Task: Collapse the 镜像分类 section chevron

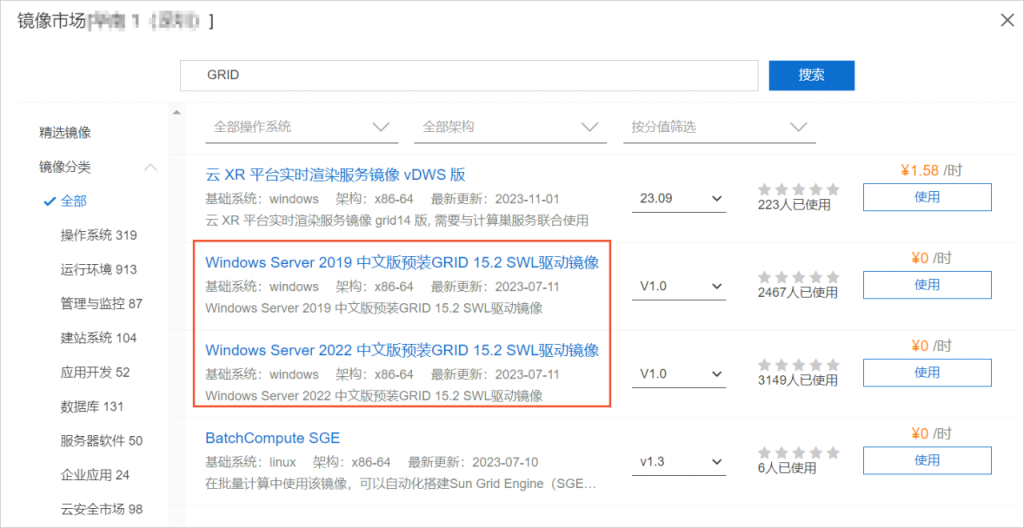Action: coord(150,167)
